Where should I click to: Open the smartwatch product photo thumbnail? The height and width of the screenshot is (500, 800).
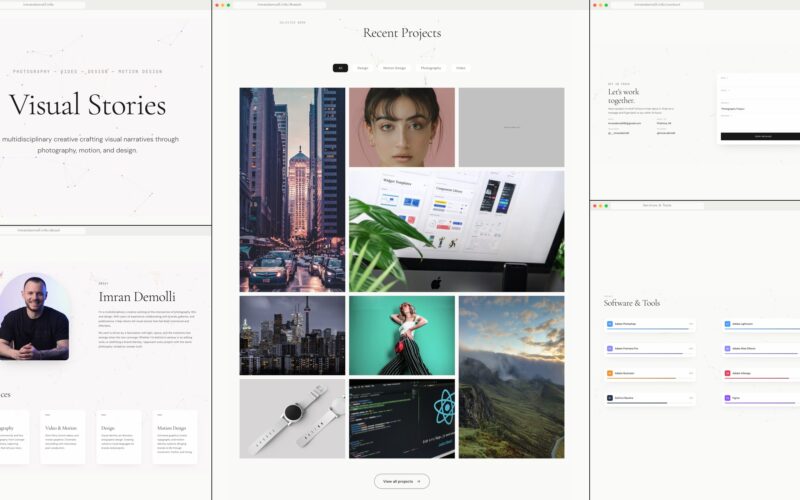[x=292, y=418]
